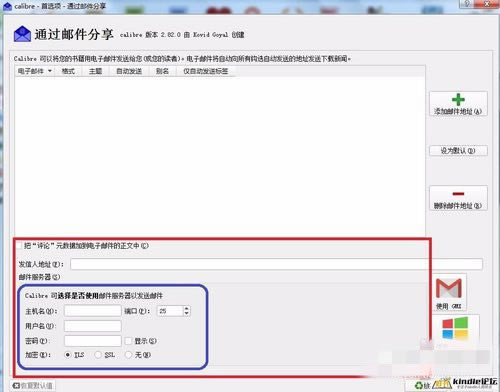
Task: Click the blue envelope share by mail icon
Action: pyautogui.click(x=22, y=34)
